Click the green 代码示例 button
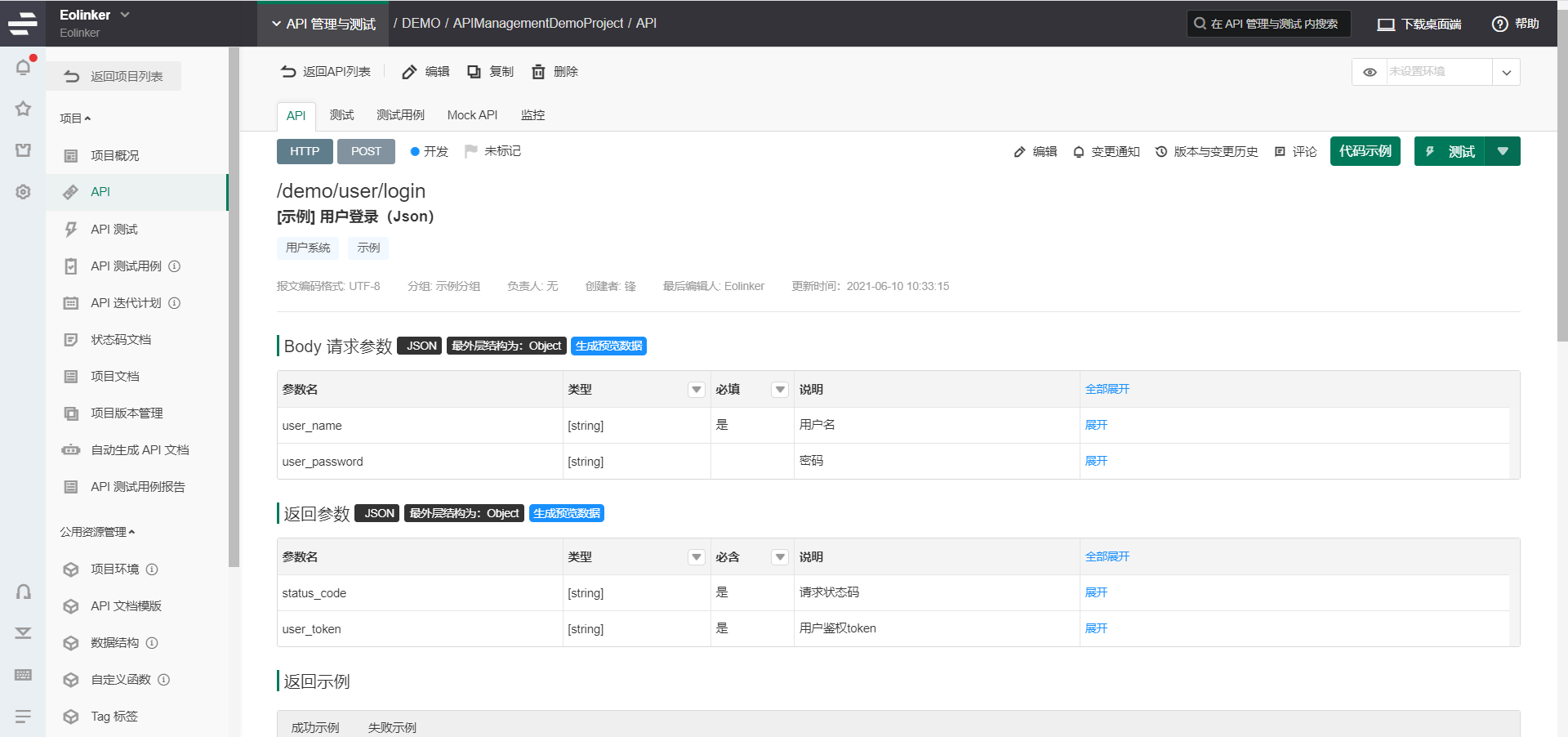Screen dimensions: 1568x737 point(1365,151)
